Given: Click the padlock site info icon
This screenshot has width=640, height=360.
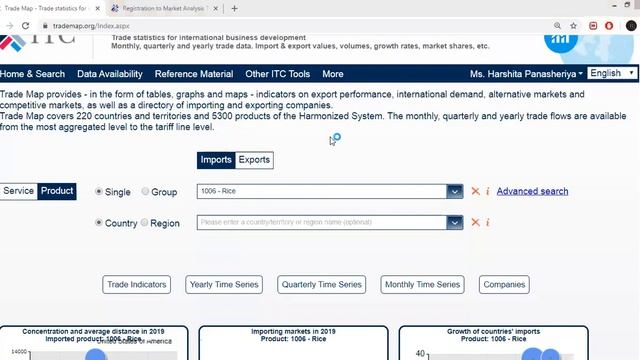Looking at the screenshot, I should click(x=45, y=26).
